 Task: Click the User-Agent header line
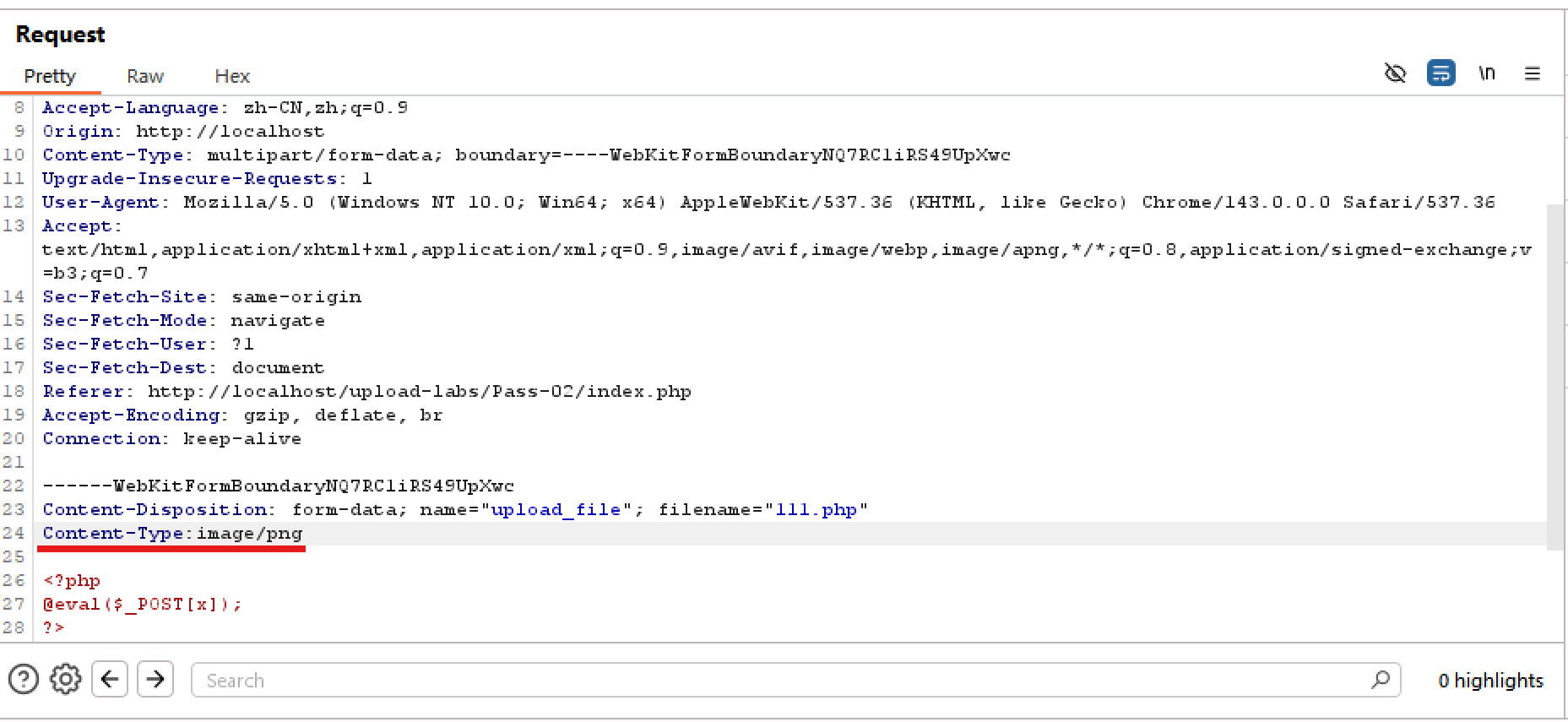768,203
